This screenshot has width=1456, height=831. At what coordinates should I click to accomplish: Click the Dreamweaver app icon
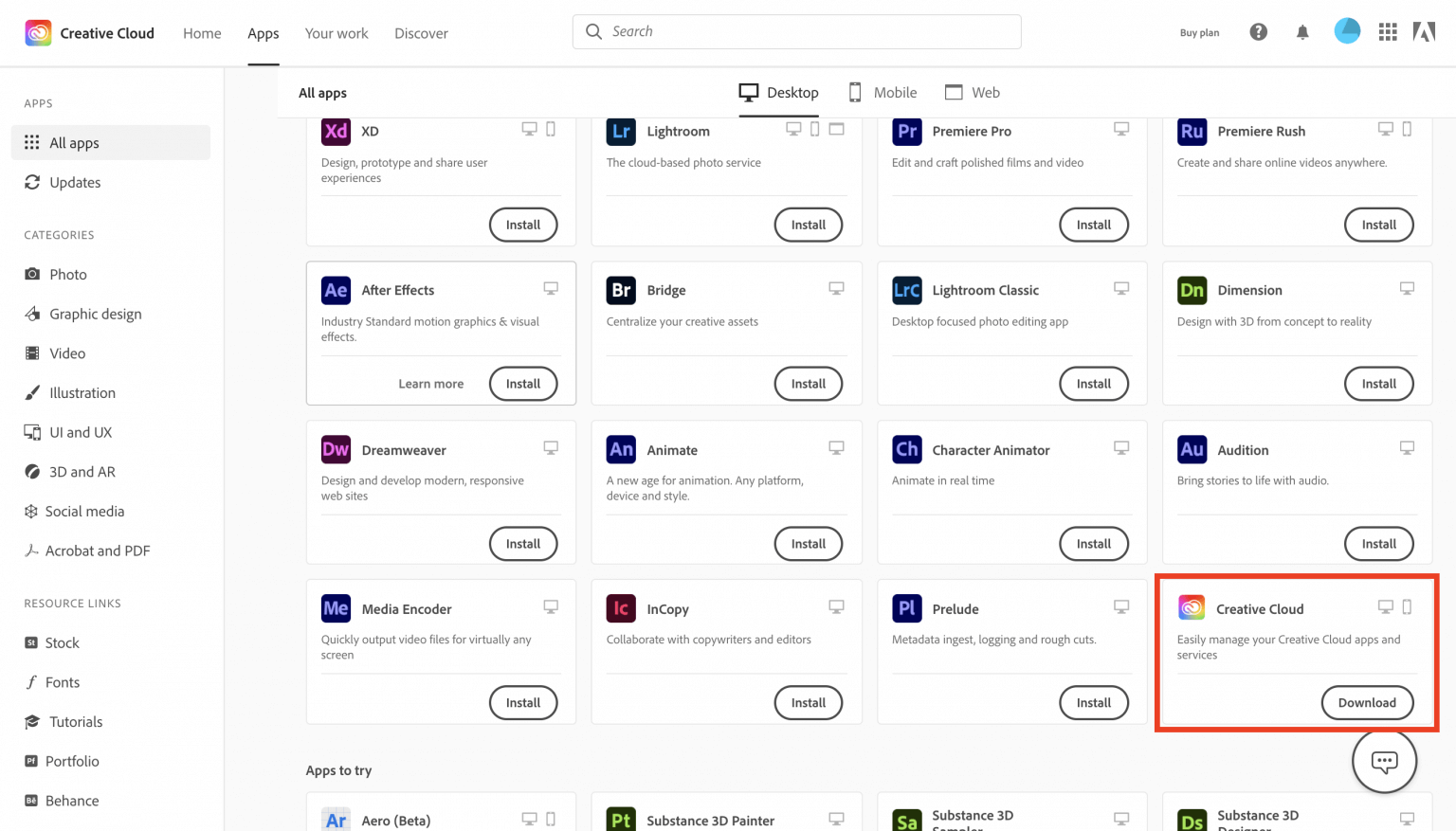[x=336, y=449]
